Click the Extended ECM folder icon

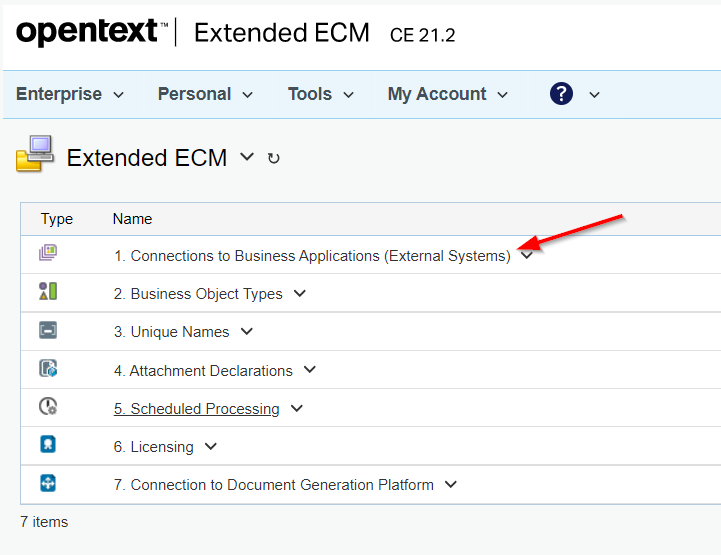pyautogui.click(x=35, y=155)
